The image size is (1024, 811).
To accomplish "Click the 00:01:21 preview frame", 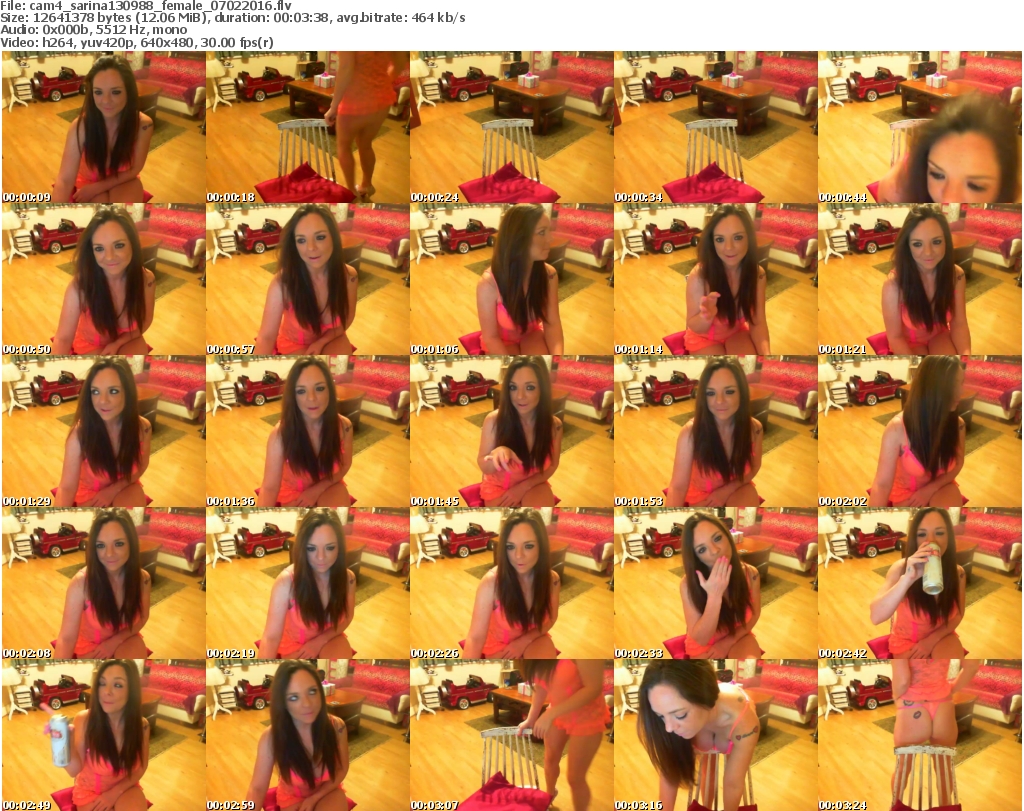I will [x=920, y=279].
